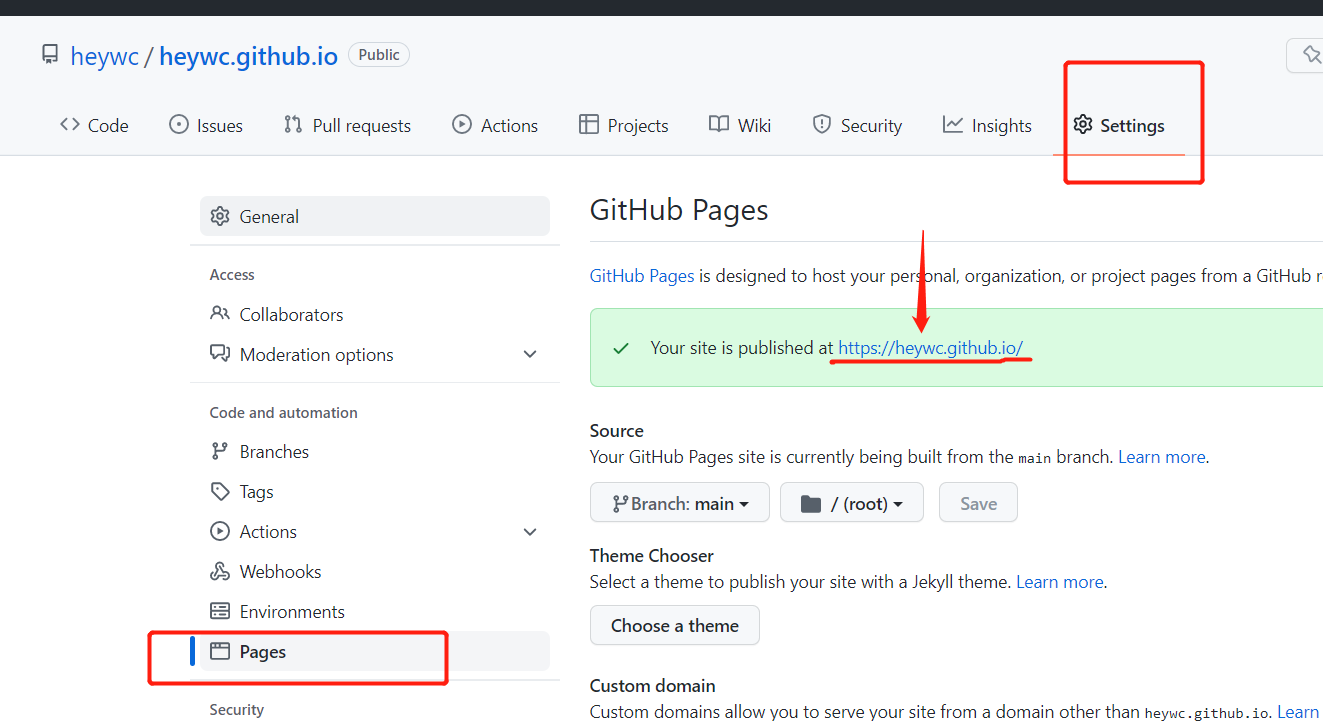Click the tag icon beside Tags
Screen dimensions: 1323x721
(220, 491)
